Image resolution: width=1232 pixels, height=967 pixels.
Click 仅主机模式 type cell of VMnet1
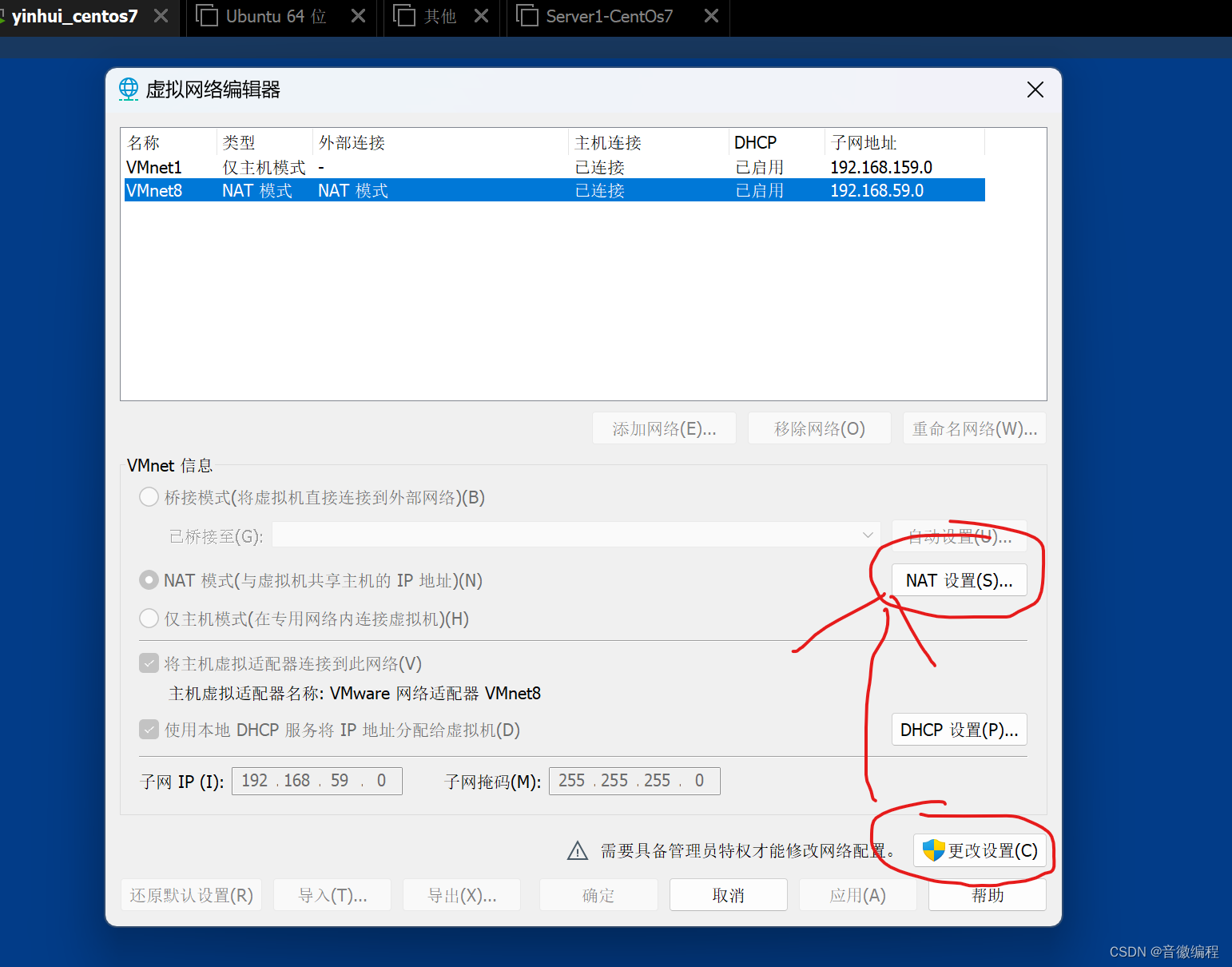tap(264, 167)
